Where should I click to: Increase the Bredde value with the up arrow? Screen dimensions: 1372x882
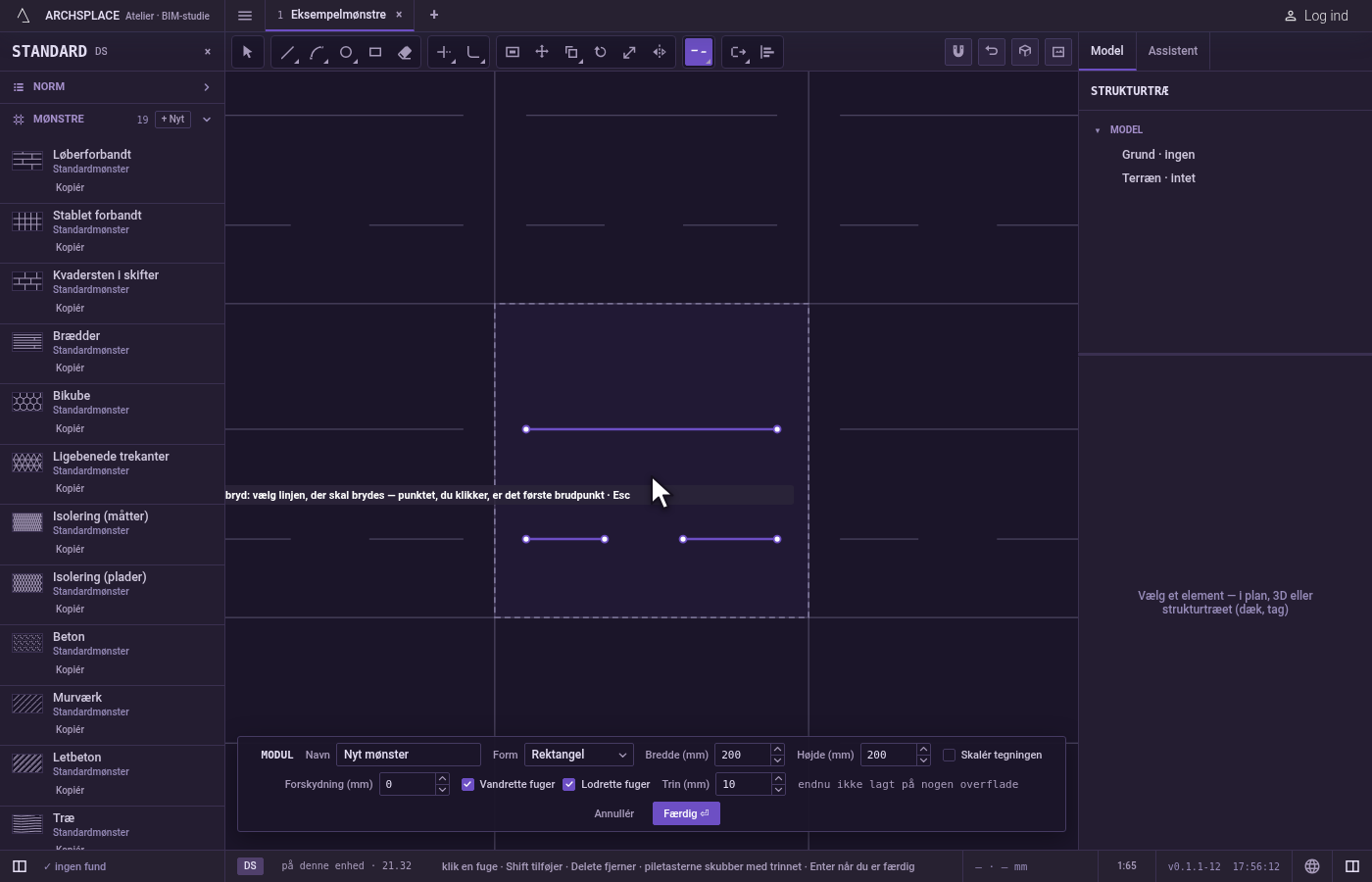click(777, 750)
